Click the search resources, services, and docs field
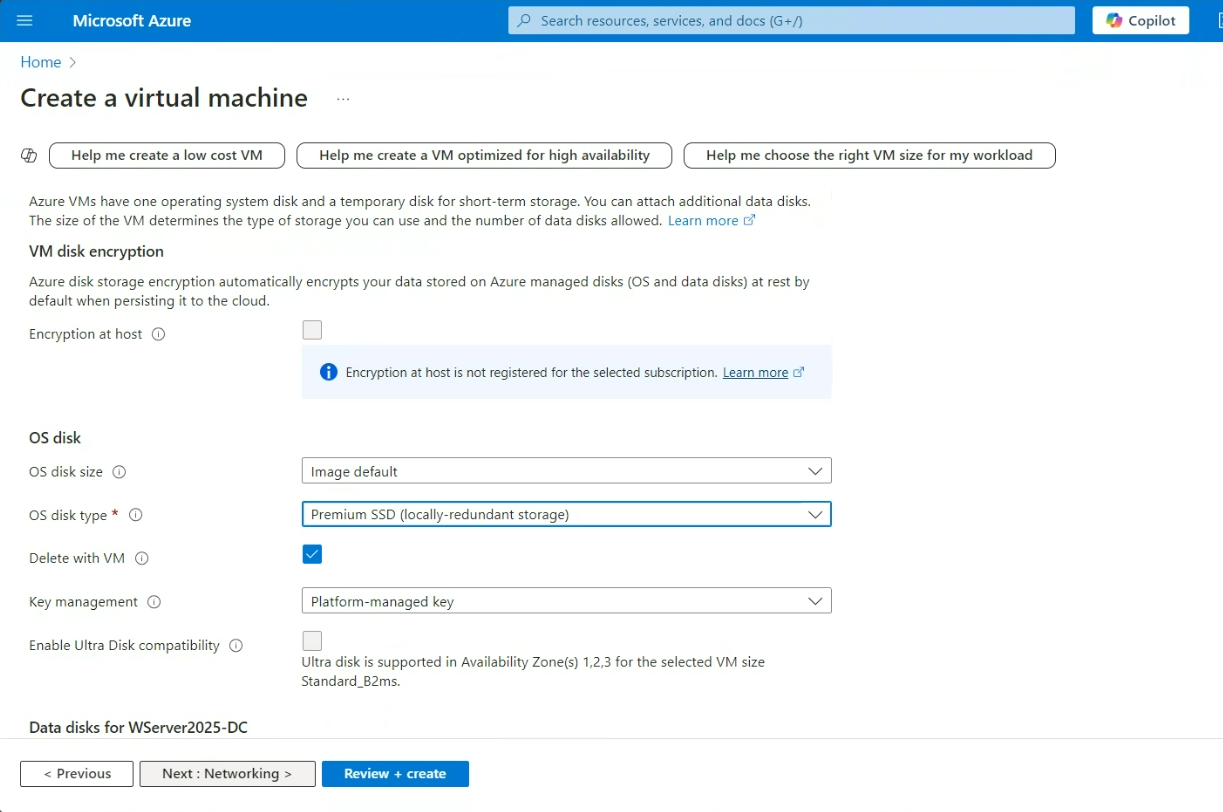1223x812 pixels. [x=790, y=21]
